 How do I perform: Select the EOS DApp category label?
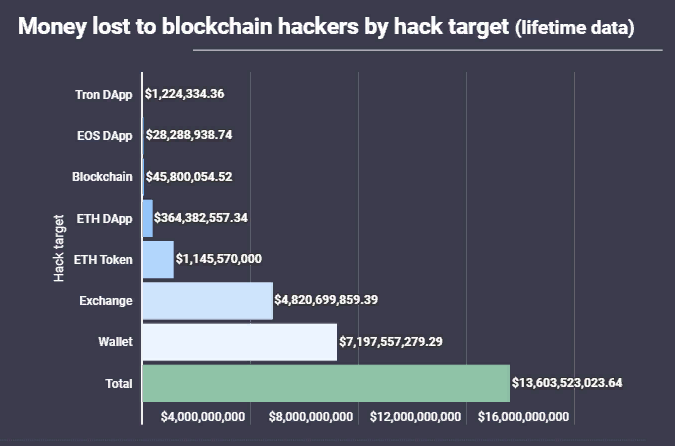[x=105, y=135]
